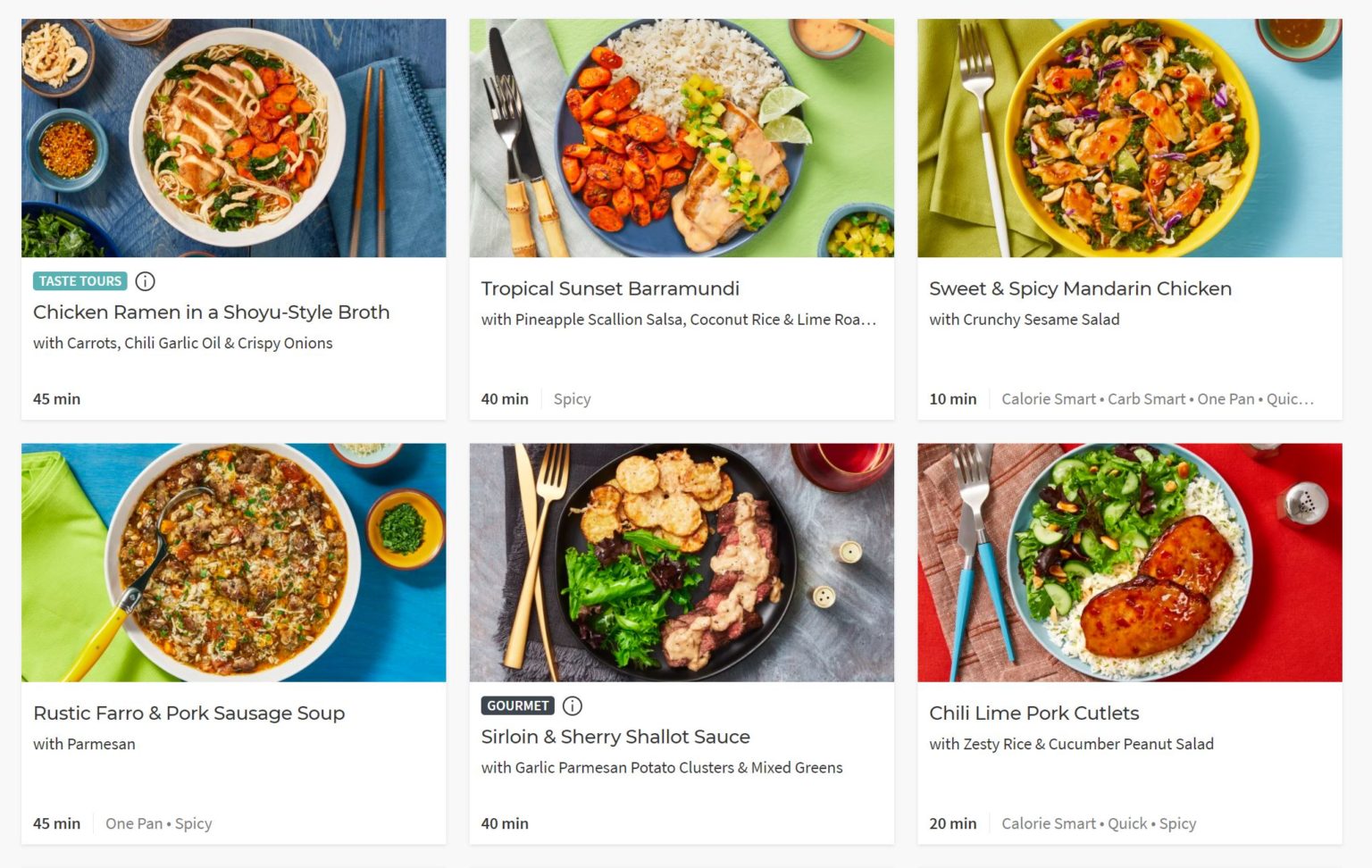Click the One Pan tag under the Farro soup
The width and height of the screenshot is (1372, 868).
(135, 823)
